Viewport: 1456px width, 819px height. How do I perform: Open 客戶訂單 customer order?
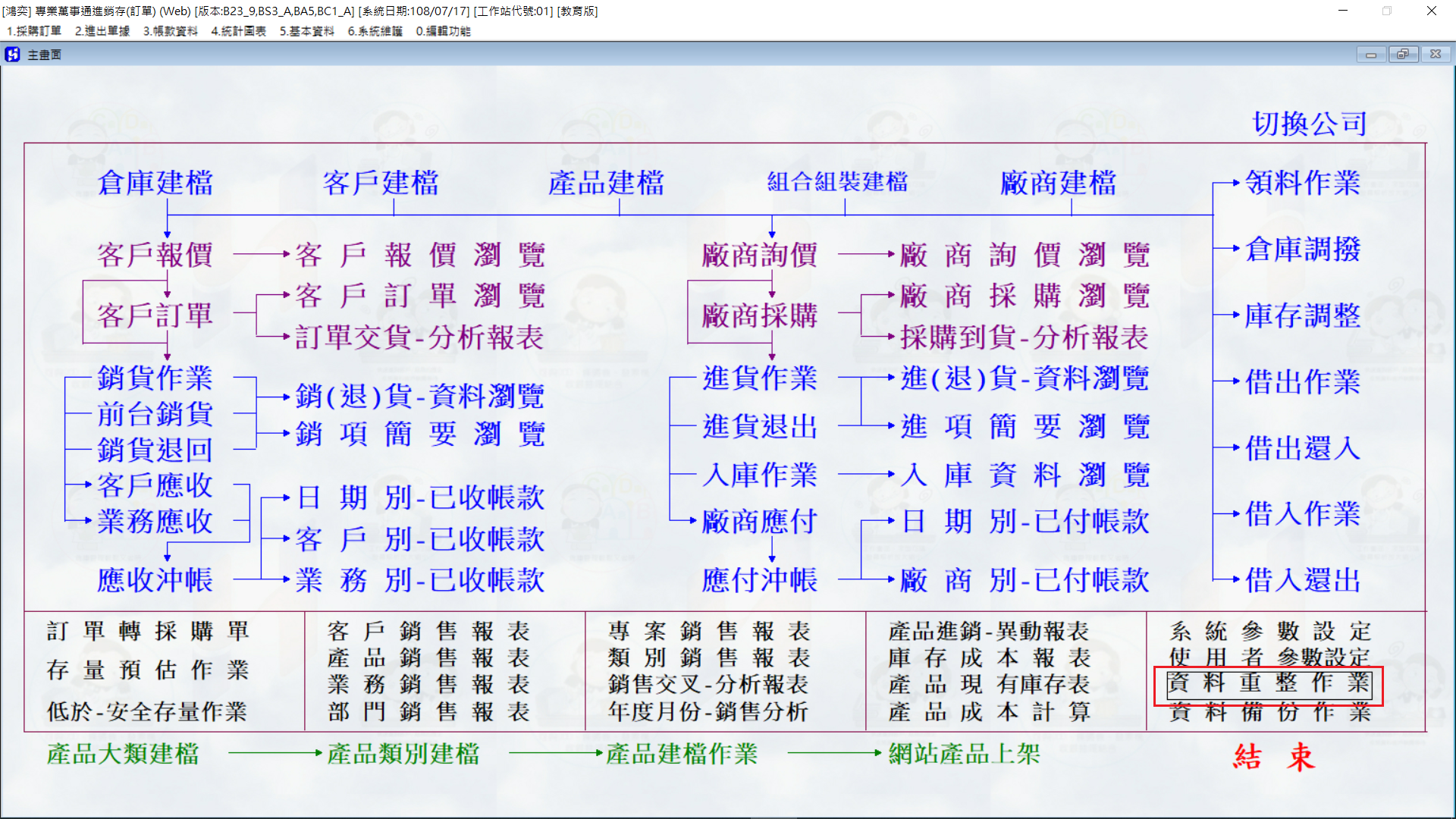pyautogui.click(x=155, y=315)
